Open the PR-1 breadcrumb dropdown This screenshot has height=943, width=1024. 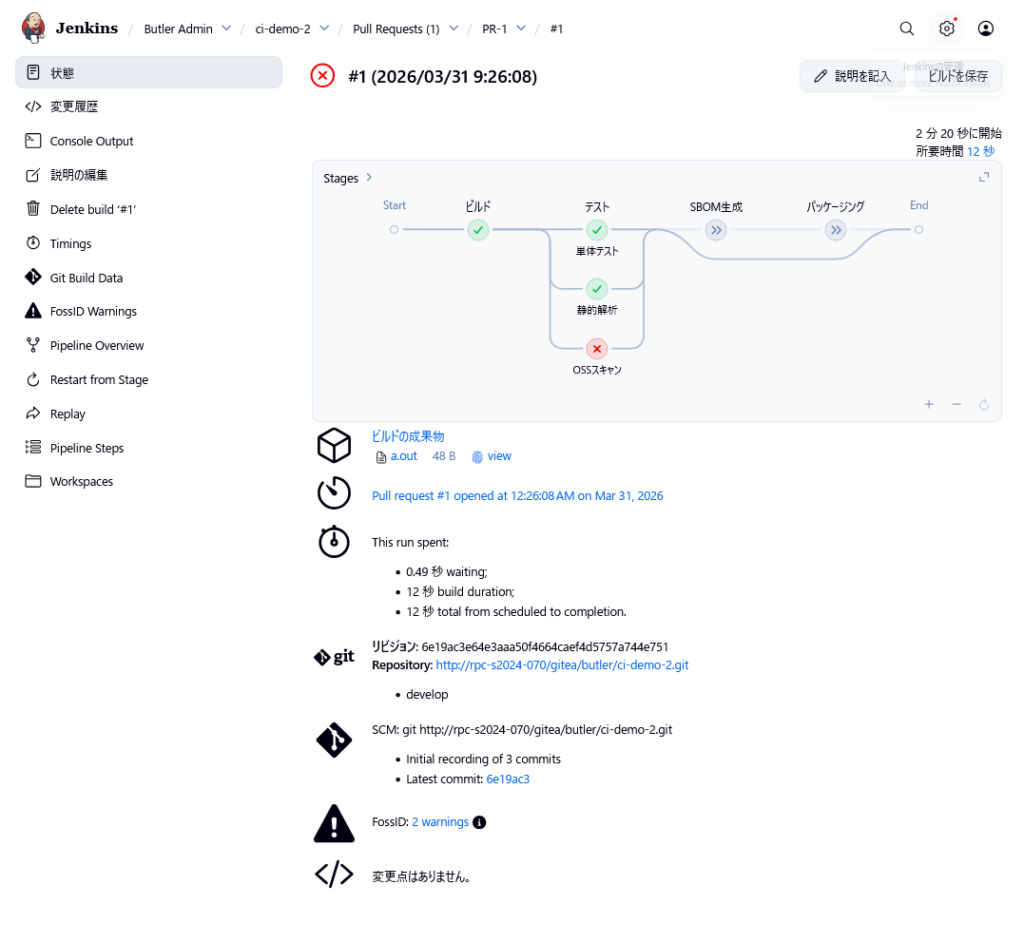520,29
